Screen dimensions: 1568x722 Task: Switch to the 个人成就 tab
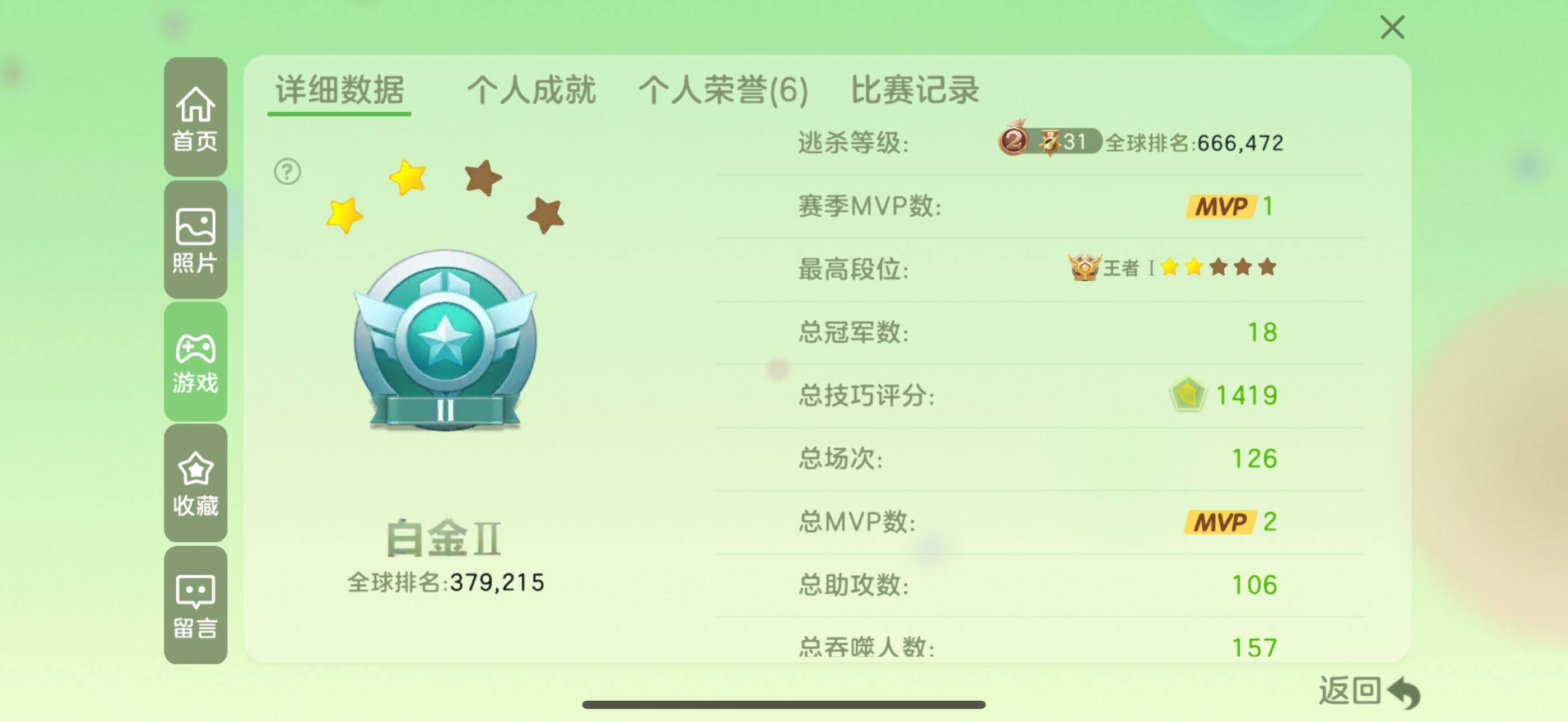[531, 90]
